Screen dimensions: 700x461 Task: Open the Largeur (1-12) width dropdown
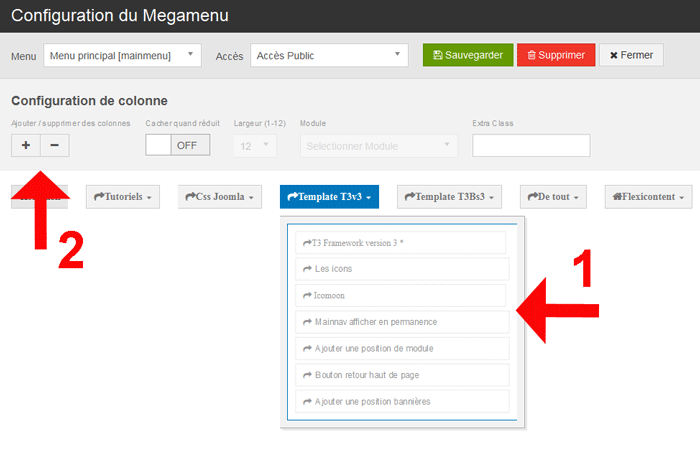pyautogui.click(x=254, y=146)
